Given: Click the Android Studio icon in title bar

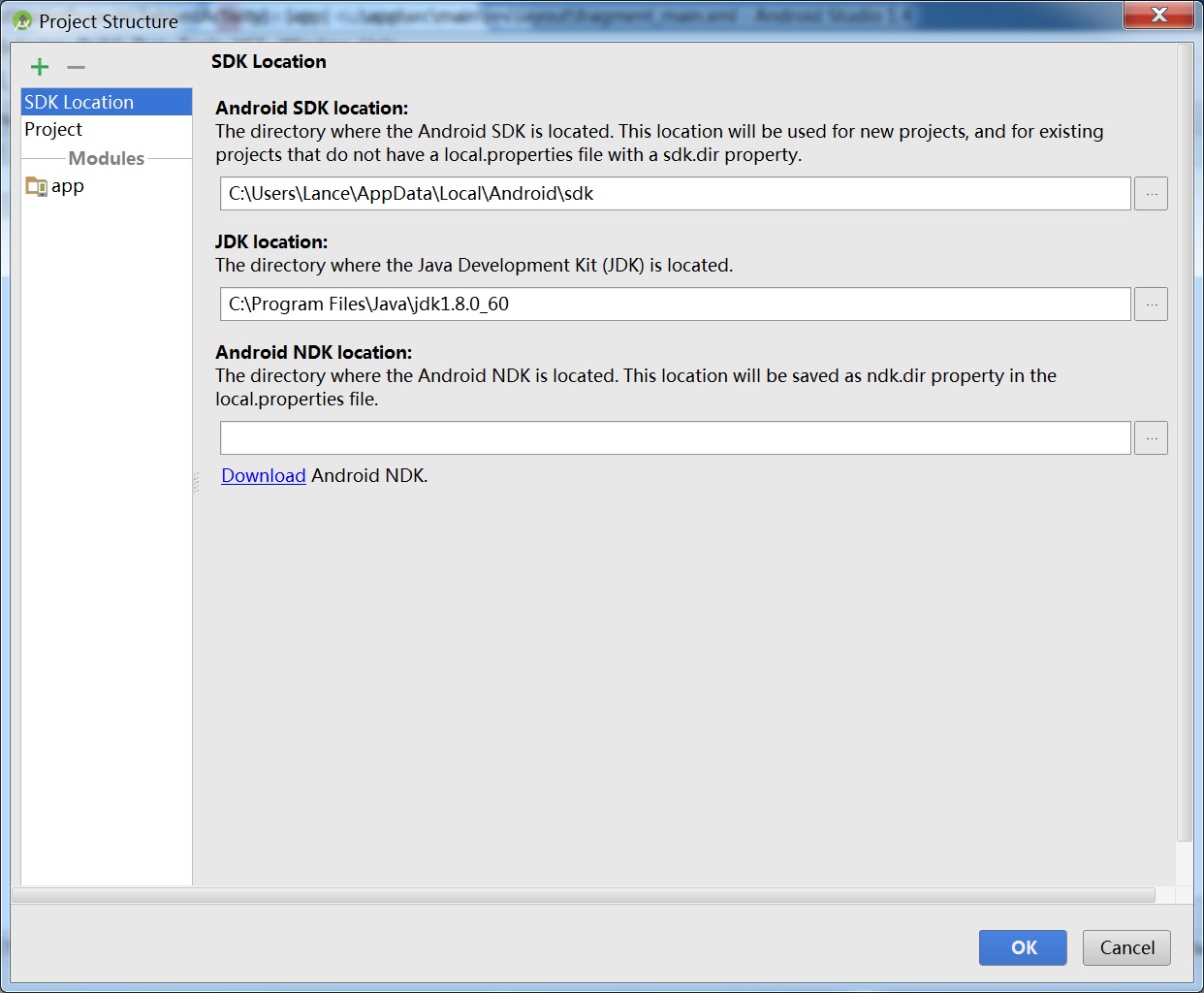Looking at the screenshot, I should click(22, 20).
